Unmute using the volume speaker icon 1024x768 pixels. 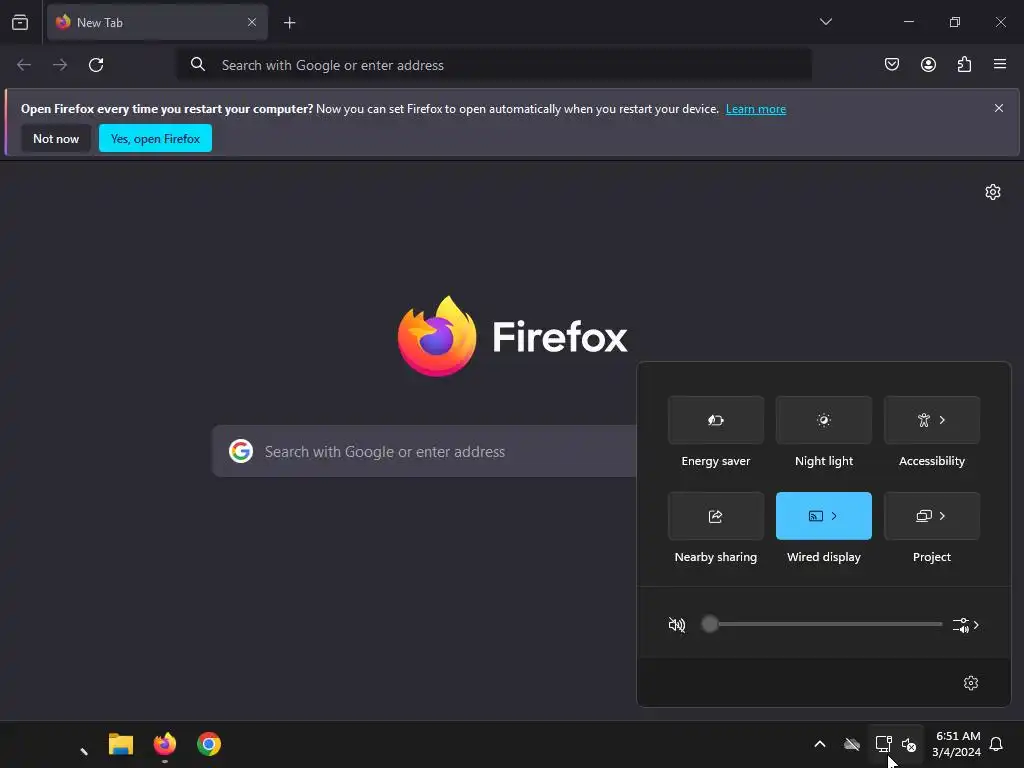(x=677, y=625)
